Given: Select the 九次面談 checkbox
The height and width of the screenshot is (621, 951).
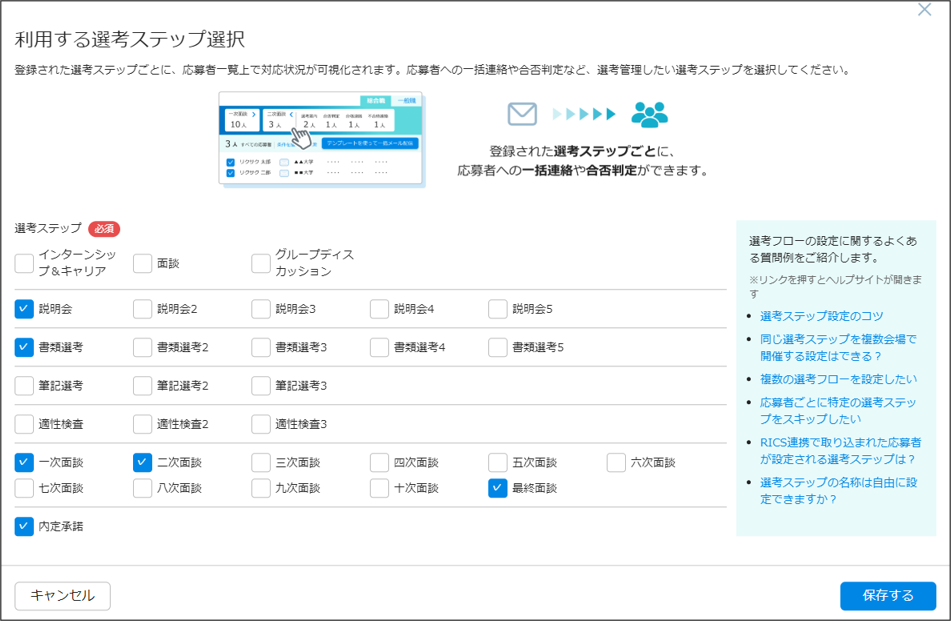Looking at the screenshot, I should coord(261,488).
